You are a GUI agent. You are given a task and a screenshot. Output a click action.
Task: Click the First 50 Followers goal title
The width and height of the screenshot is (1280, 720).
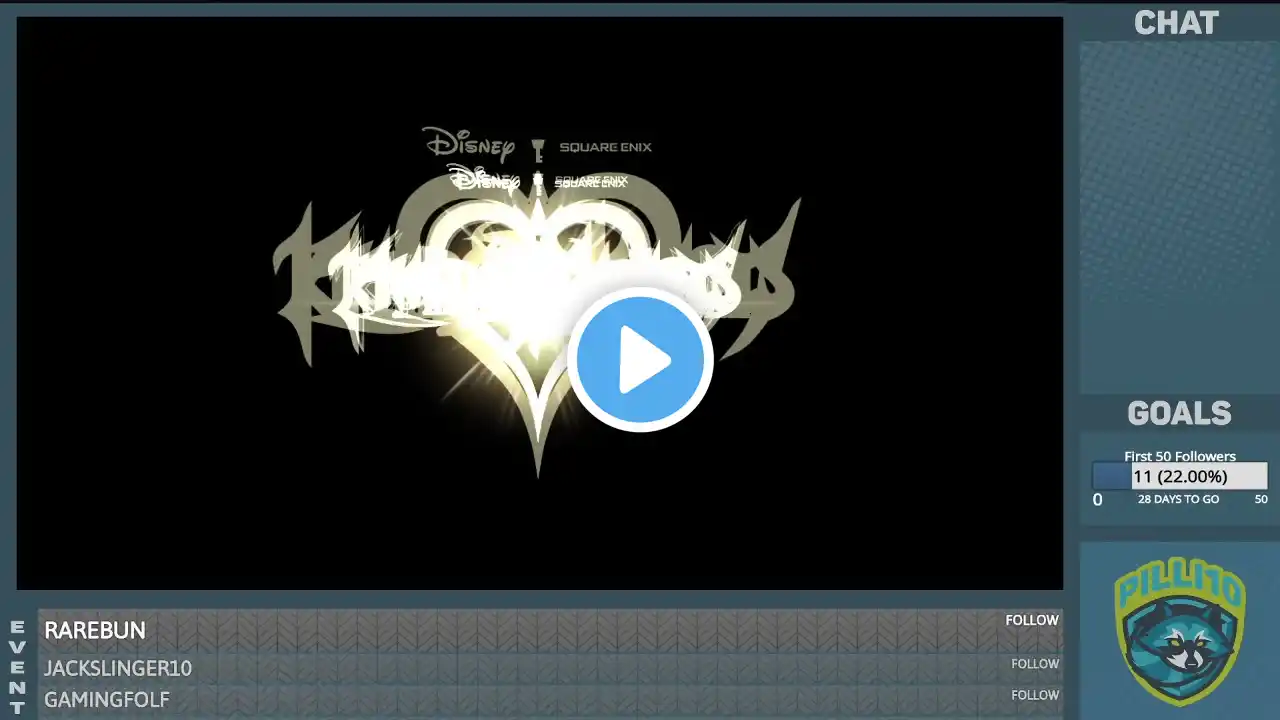point(1180,456)
